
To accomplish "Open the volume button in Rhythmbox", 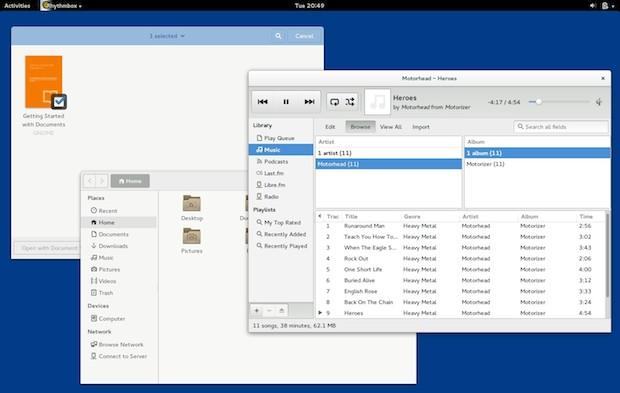I will coord(599,102).
